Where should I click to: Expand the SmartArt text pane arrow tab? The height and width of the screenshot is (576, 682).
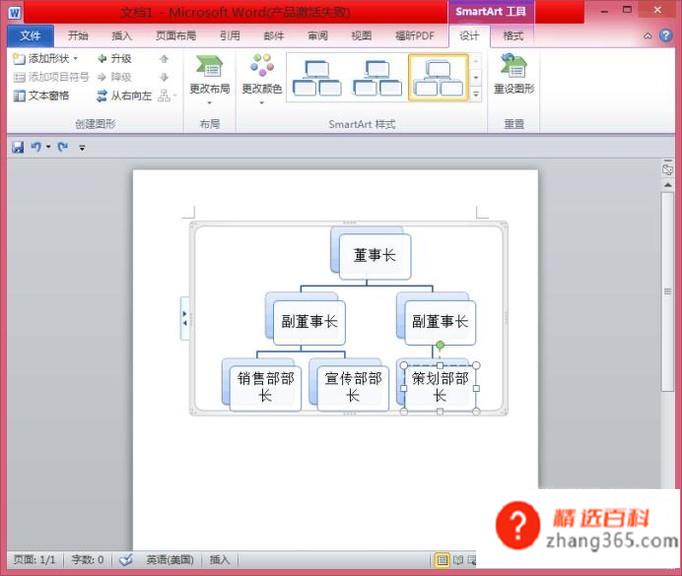(185, 318)
